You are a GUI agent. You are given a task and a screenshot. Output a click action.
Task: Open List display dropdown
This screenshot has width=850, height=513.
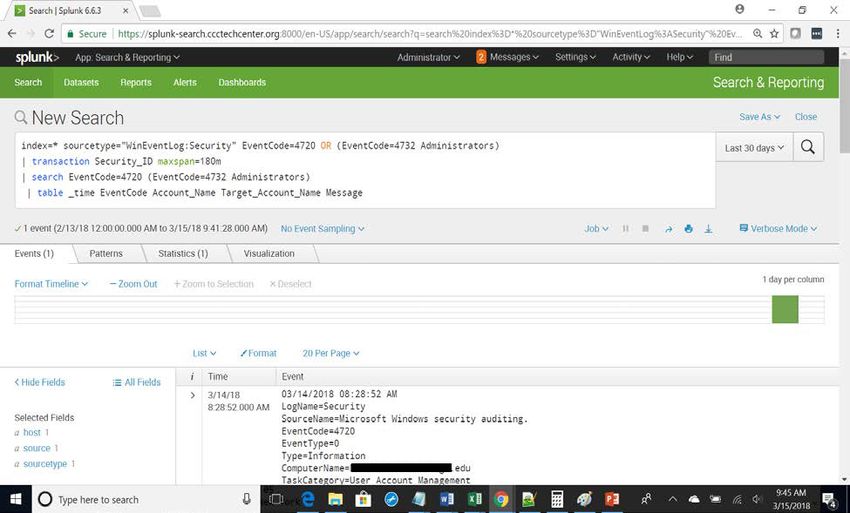coord(204,353)
